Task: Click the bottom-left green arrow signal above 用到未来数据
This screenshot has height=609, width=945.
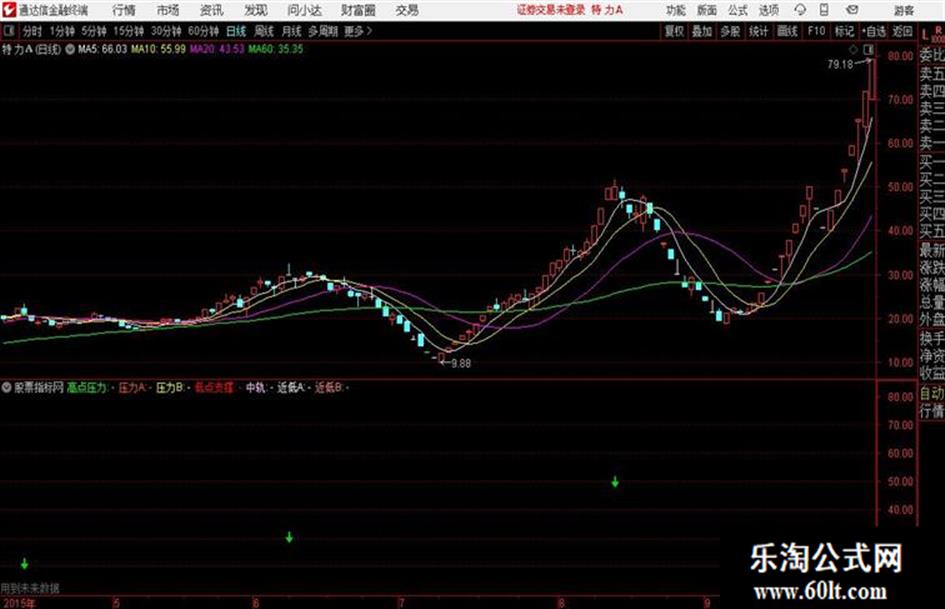Action: coord(24,564)
